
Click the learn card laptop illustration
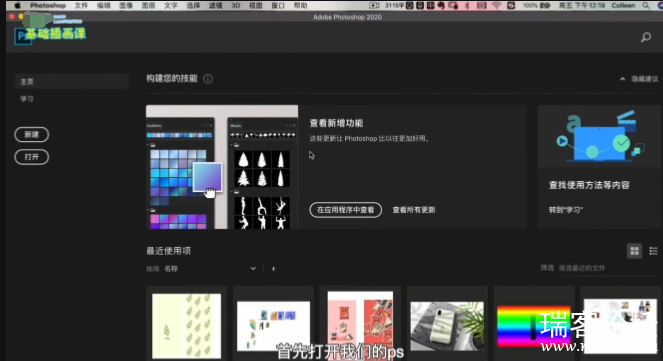(x=600, y=136)
